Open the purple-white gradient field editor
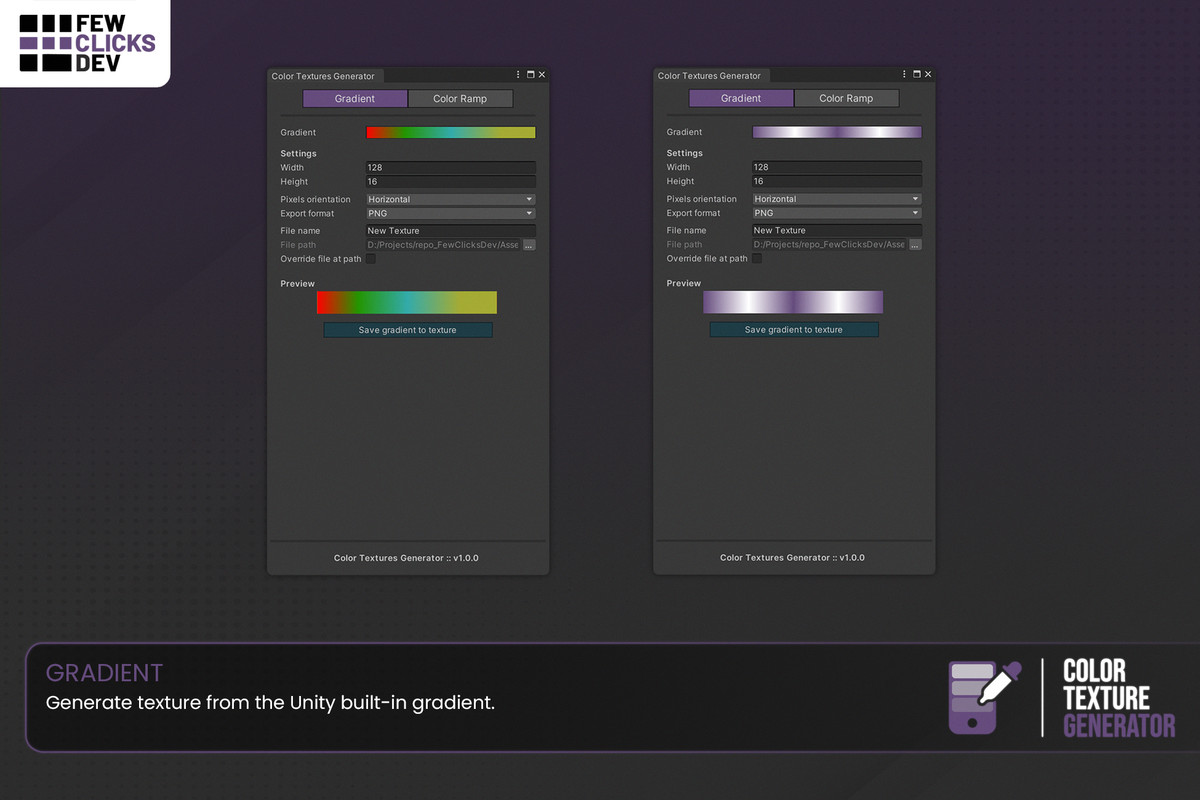The height and width of the screenshot is (800, 1200). (x=837, y=132)
